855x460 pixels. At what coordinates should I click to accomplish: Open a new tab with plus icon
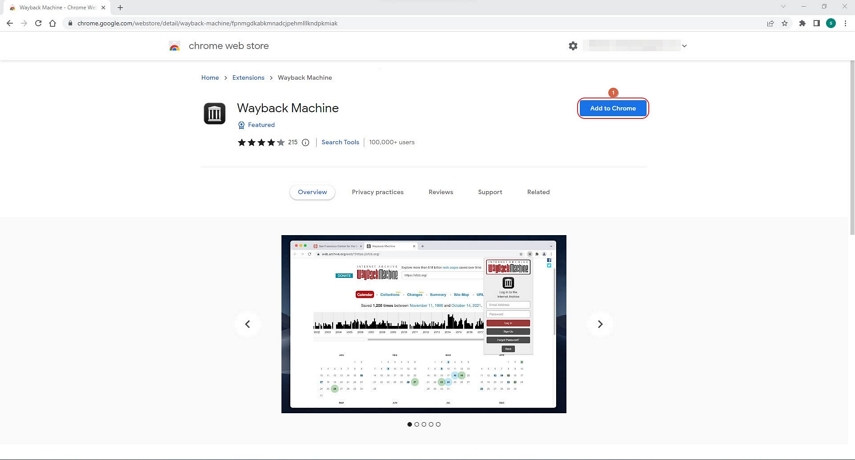120,8
